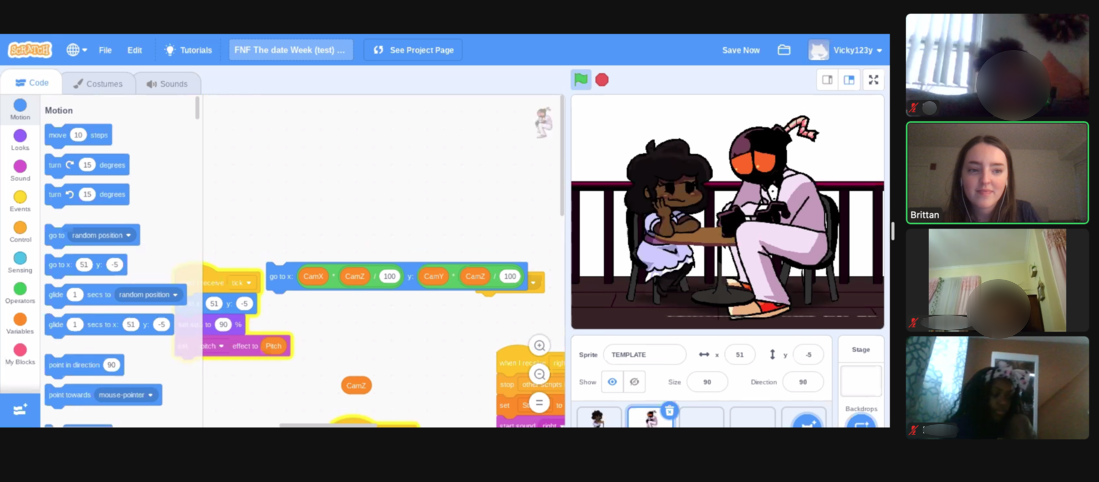Select the Variables block category

(x=20, y=324)
